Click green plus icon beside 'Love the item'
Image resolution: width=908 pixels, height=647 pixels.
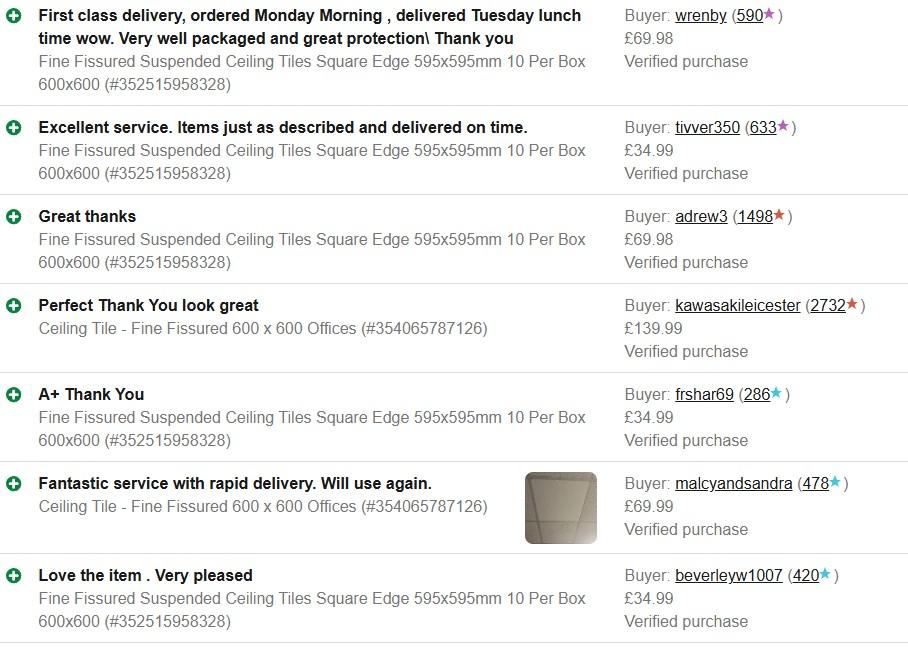(x=13, y=576)
